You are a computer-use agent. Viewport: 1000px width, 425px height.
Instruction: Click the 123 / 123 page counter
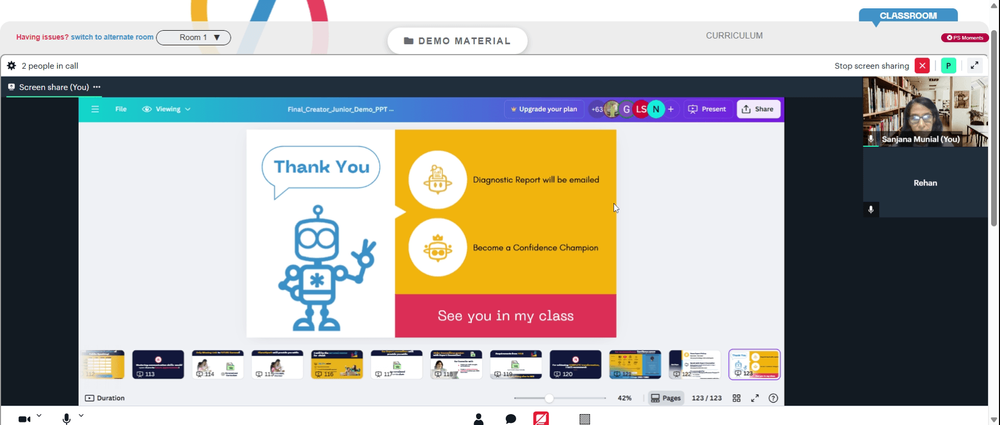[707, 398]
